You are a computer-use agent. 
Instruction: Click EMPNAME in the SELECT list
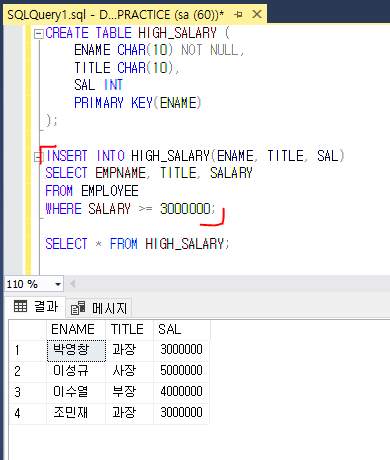click(120, 173)
